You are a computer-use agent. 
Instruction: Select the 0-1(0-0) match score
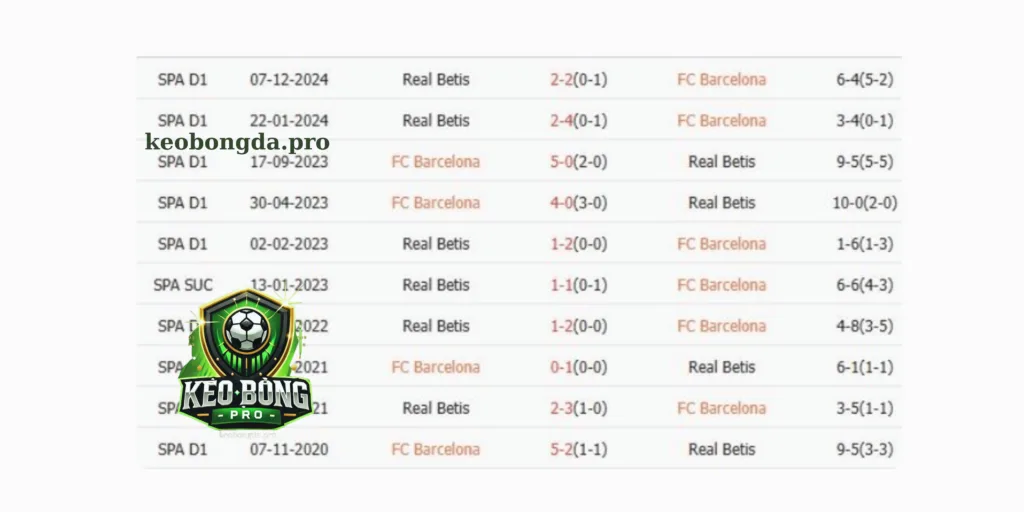click(578, 367)
